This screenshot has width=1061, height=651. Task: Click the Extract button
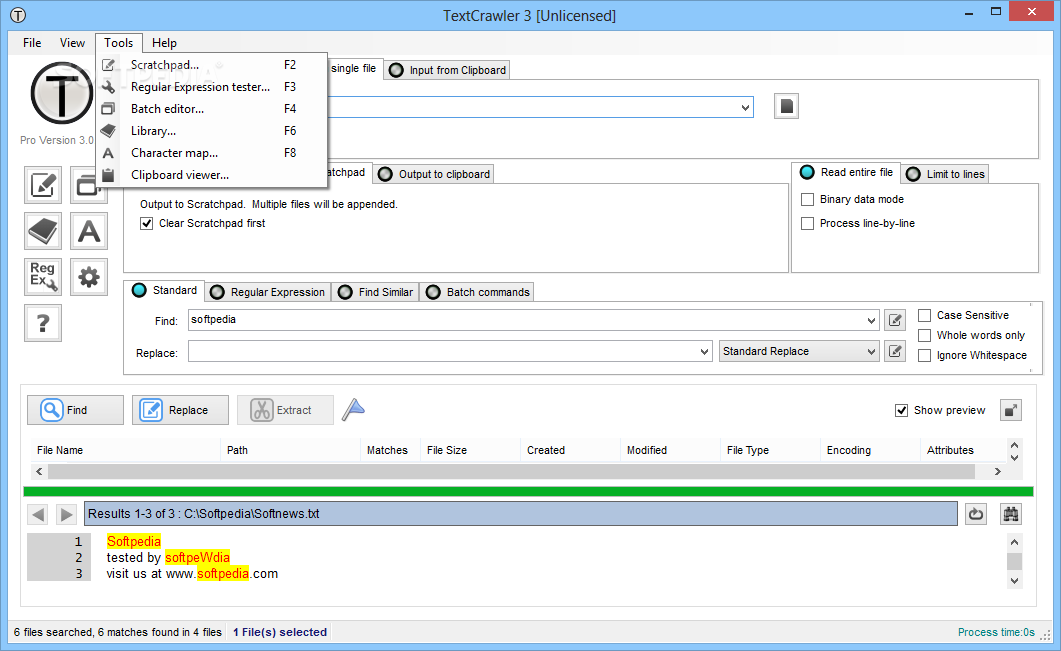click(x=285, y=410)
